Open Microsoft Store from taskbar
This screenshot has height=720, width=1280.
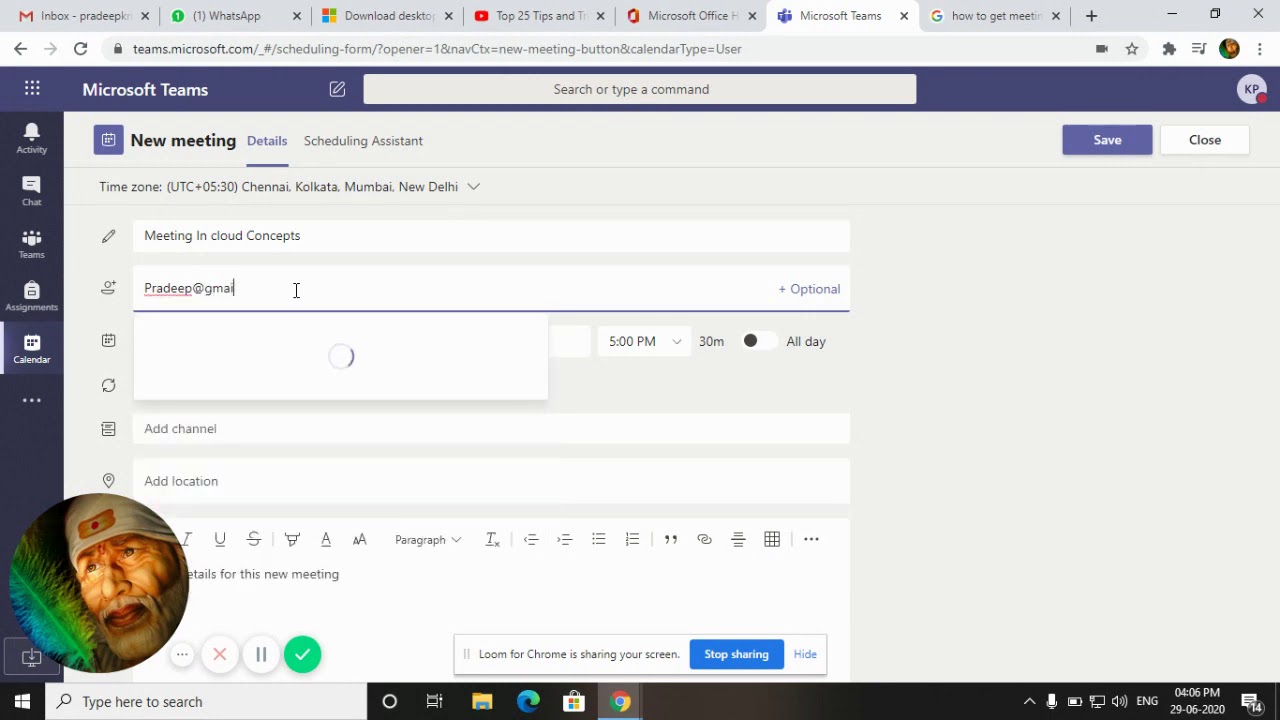coord(574,702)
